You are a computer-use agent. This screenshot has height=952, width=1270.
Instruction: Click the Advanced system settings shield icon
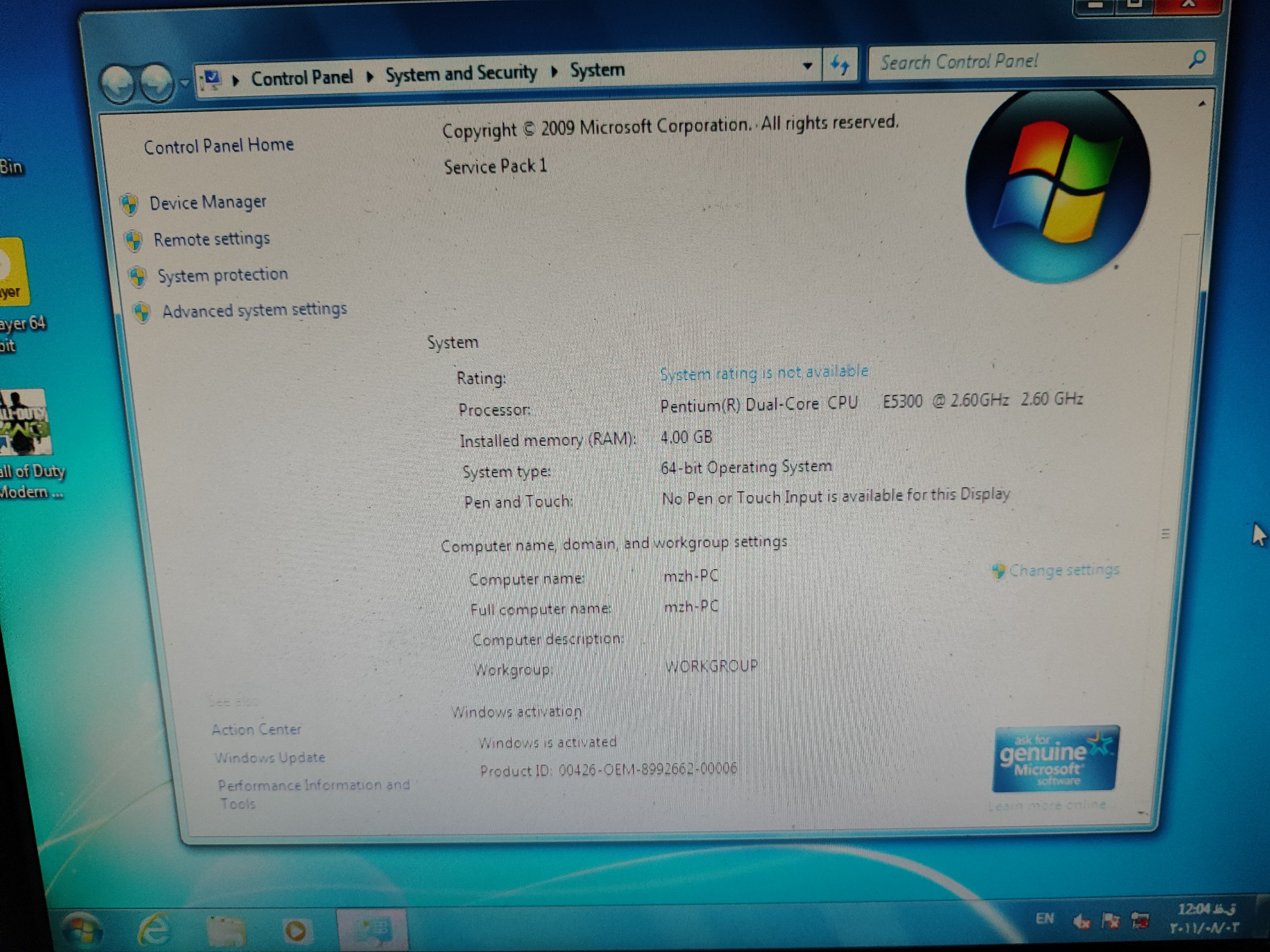pos(141,313)
